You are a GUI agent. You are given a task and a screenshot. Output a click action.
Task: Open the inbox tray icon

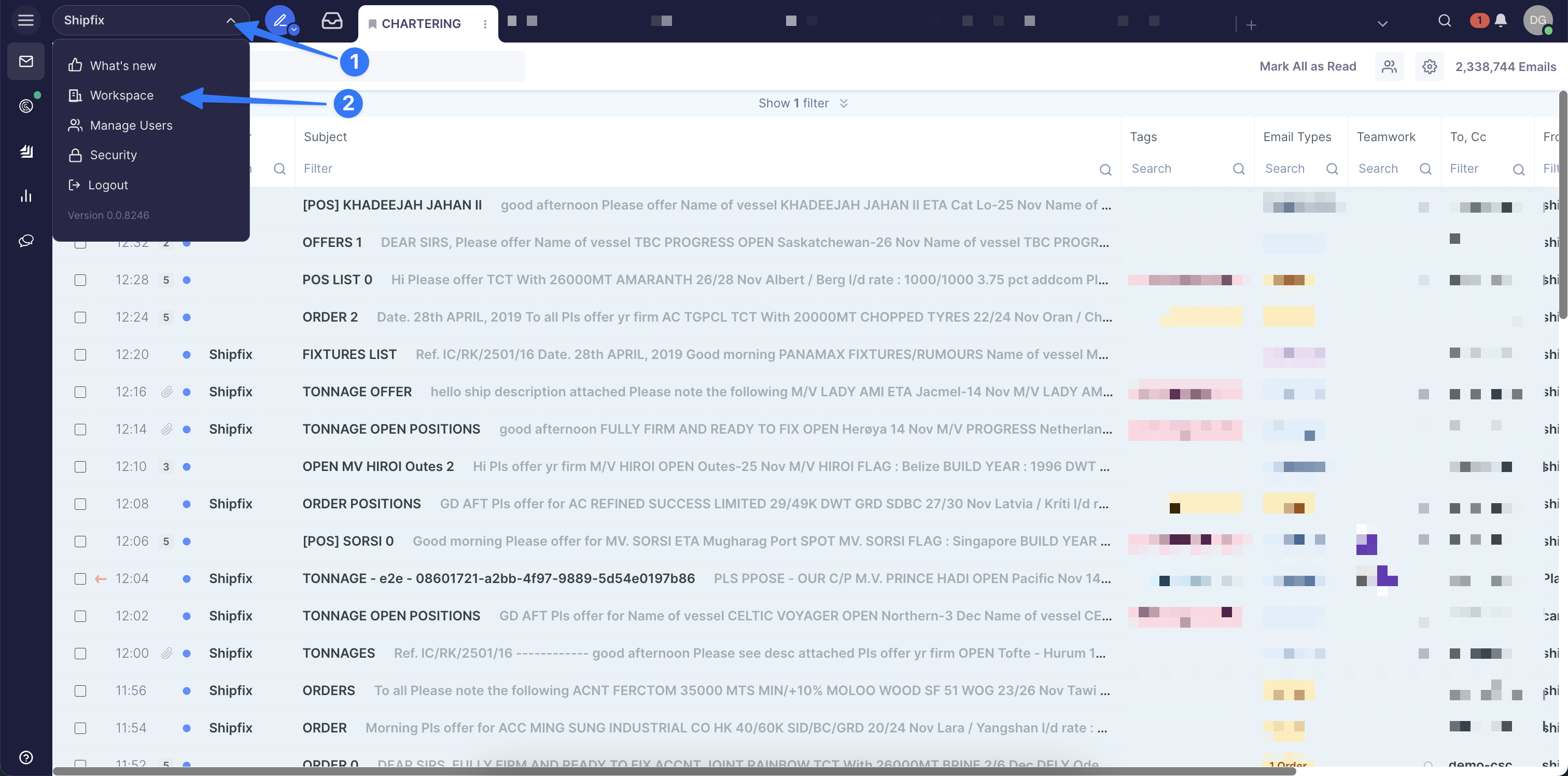[x=332, y=21]
